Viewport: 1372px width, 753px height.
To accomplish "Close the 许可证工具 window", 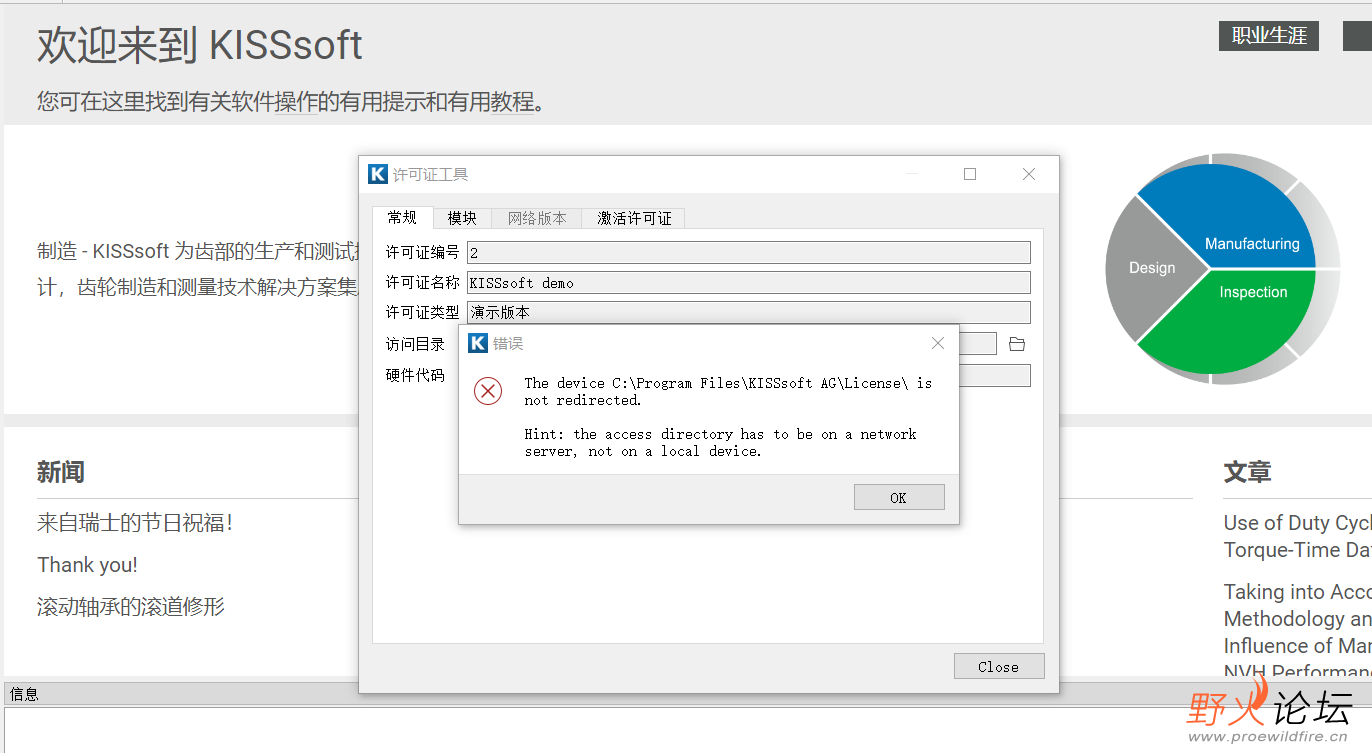I will point(1029,174).
